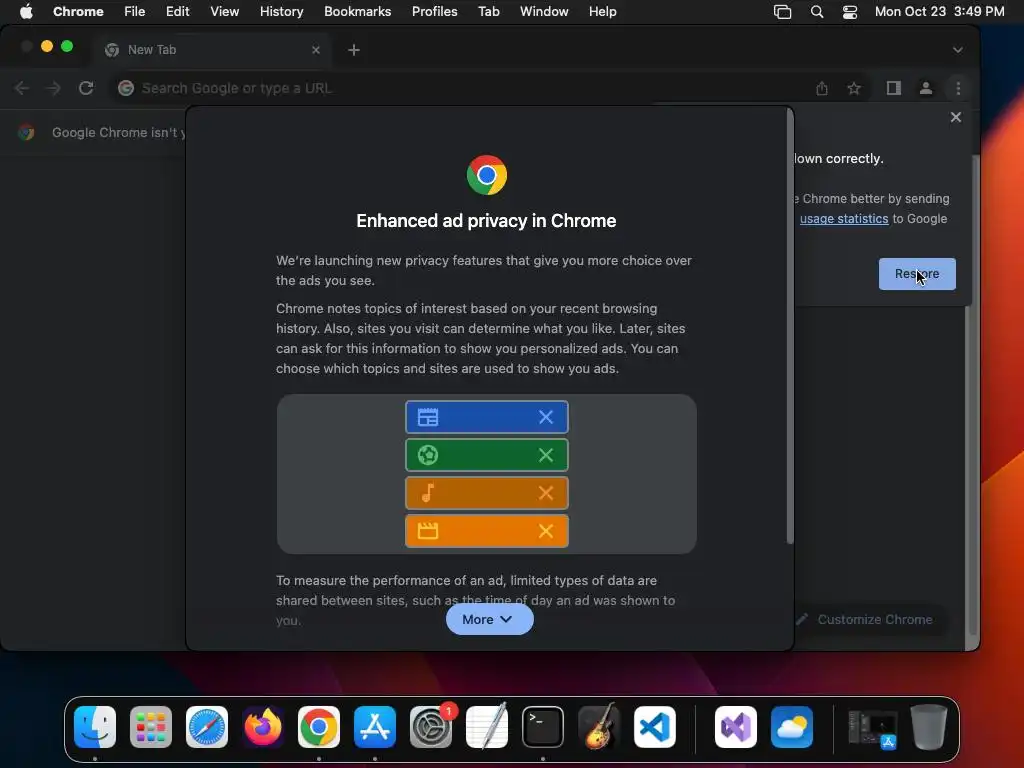
Task: Click the Restore button
Action: tap(917, 274)
